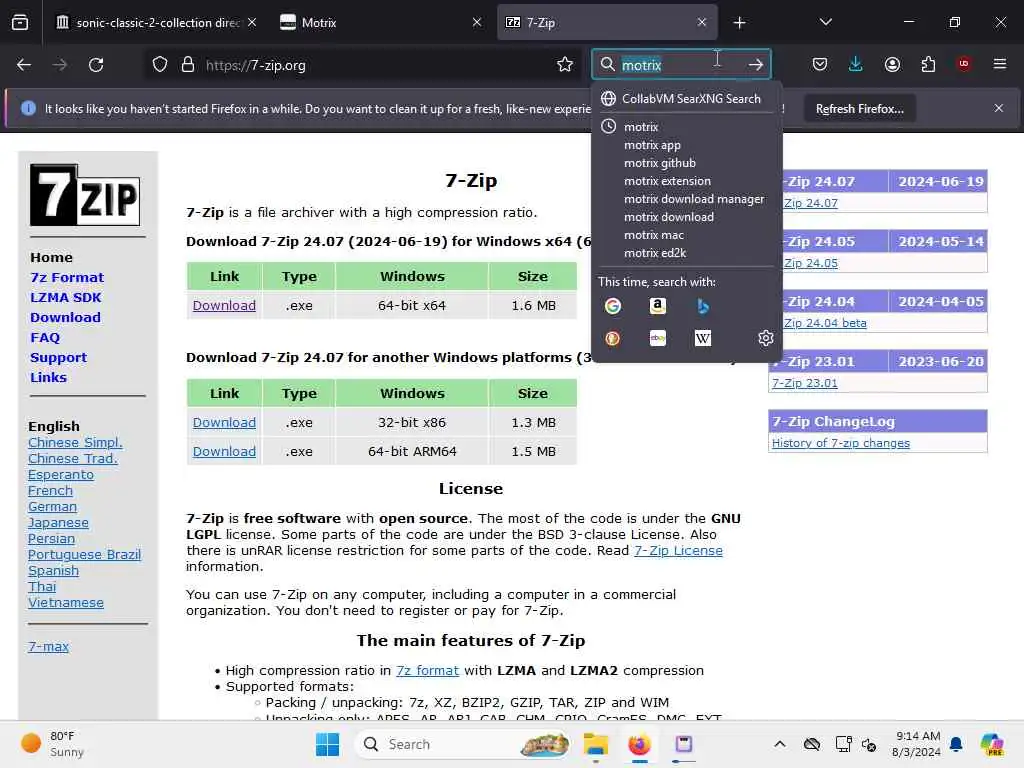Download the 64-bit x64 .exe
Viewport: 1024px width, 768px height.
coord(224,306)
